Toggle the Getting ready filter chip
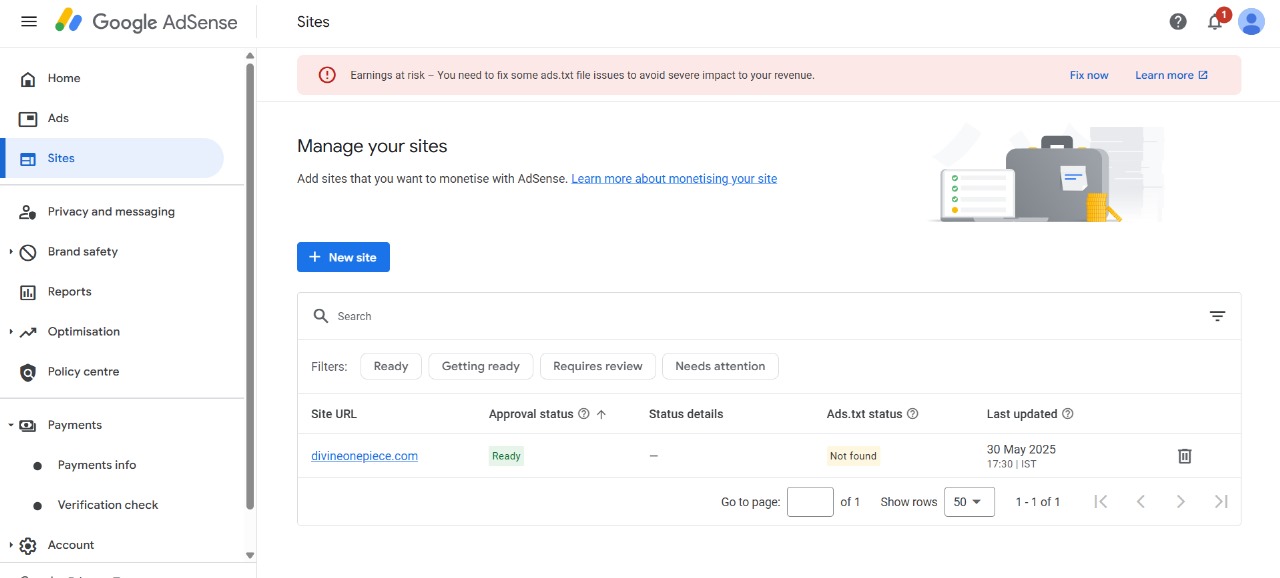The width and height of the screenshot is (1280, 578). click(481, 366)
